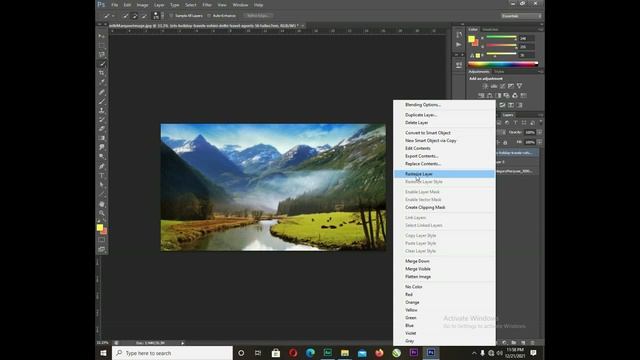
Task: Open the tool preset picker in options bar
Action: 109,16
